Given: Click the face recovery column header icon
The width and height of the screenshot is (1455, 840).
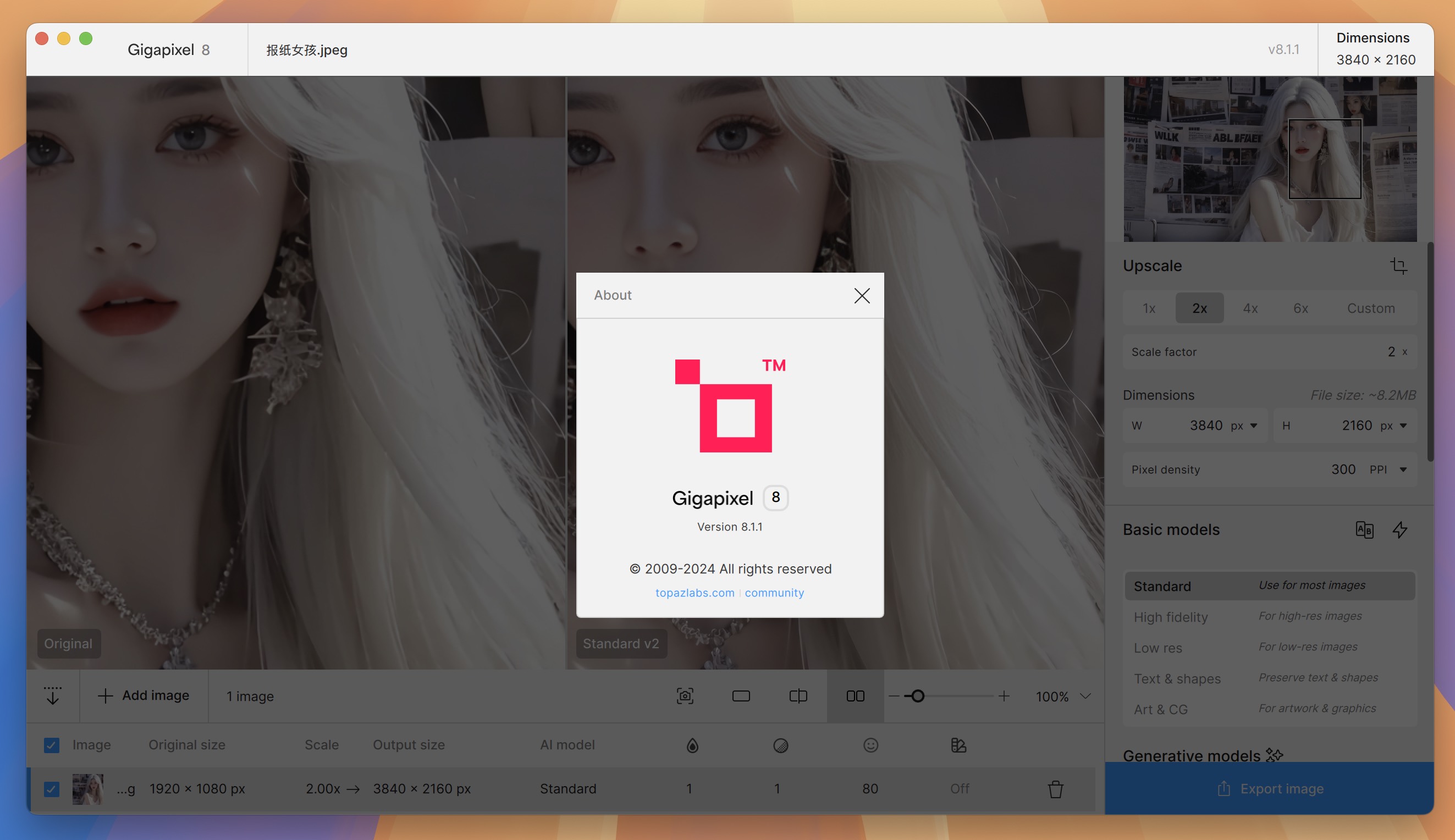Looking at the screenshot, I should 870,745.
